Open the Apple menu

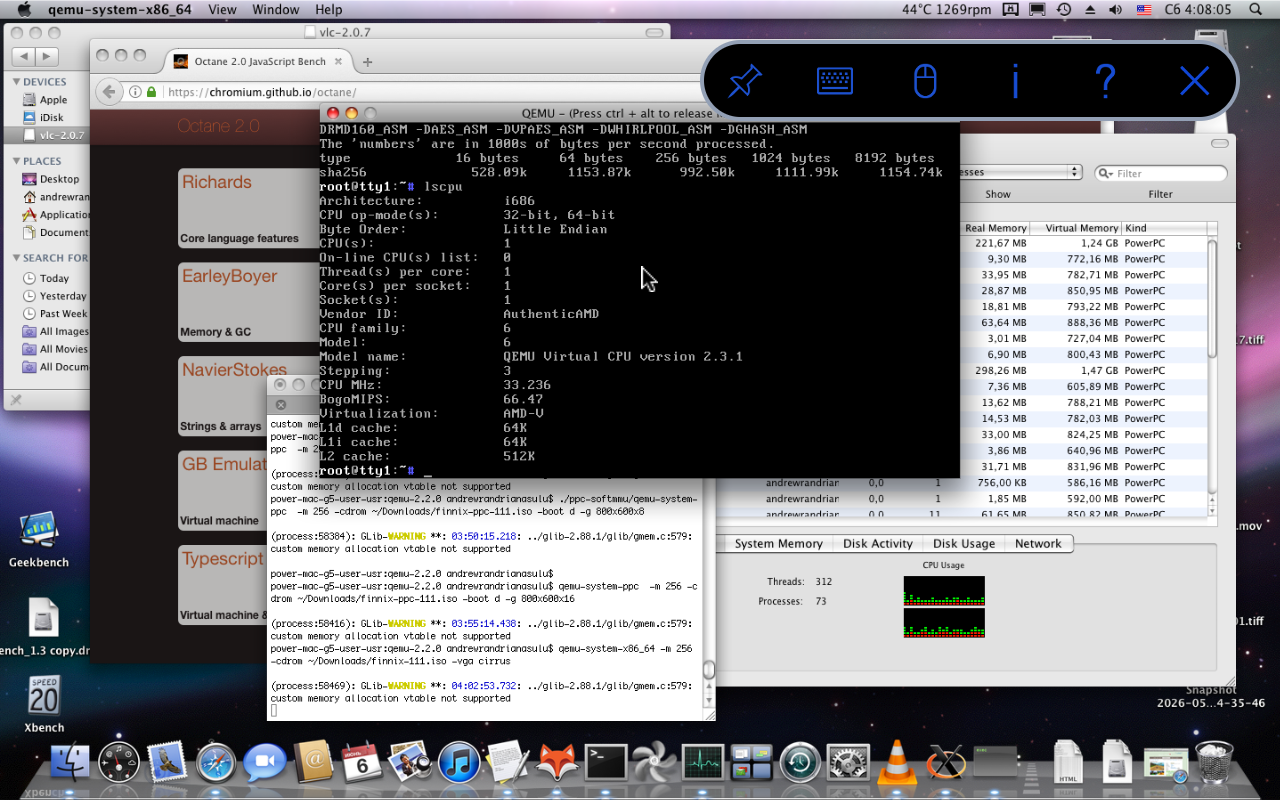(x=24, y=10)
